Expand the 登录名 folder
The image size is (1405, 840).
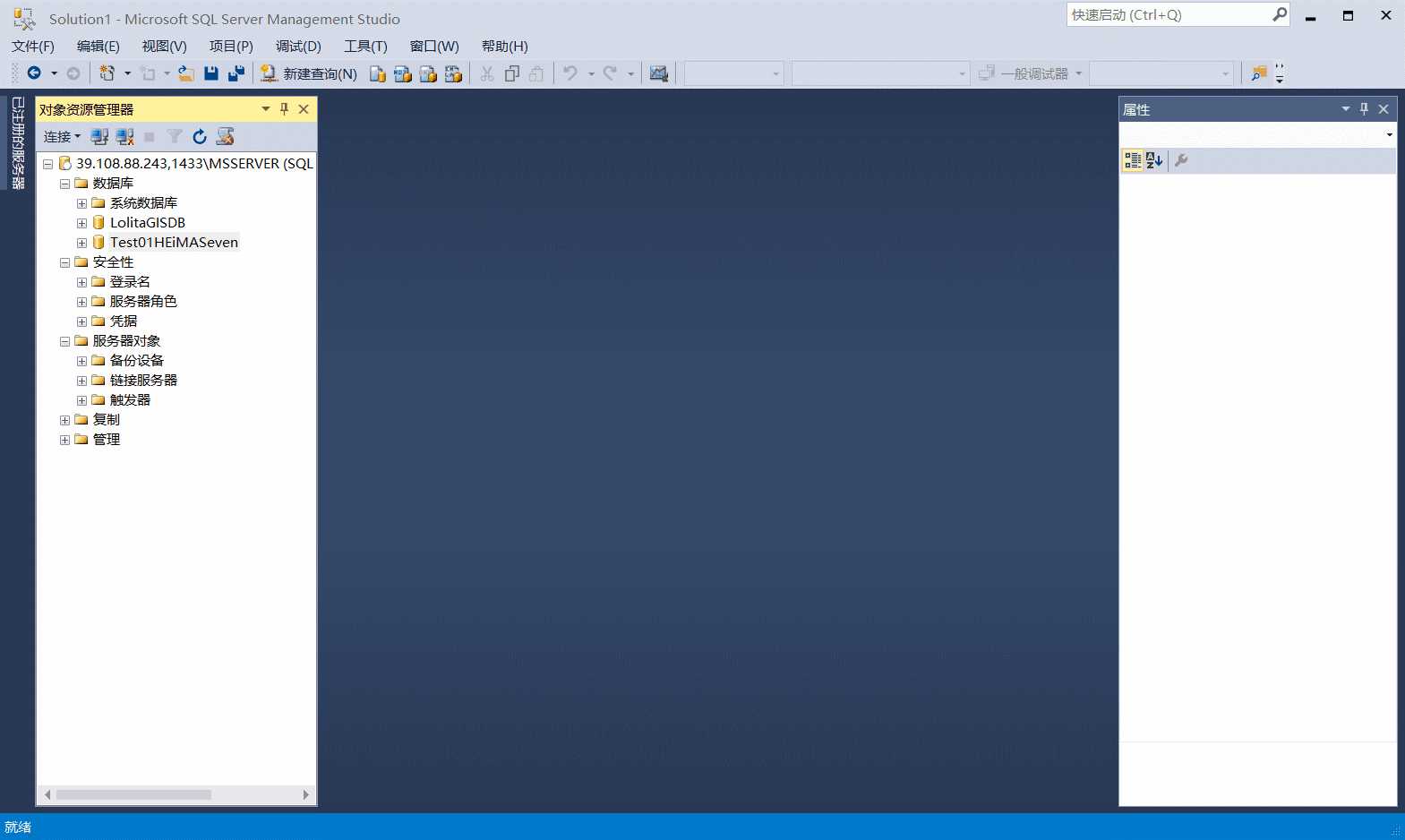81,282
